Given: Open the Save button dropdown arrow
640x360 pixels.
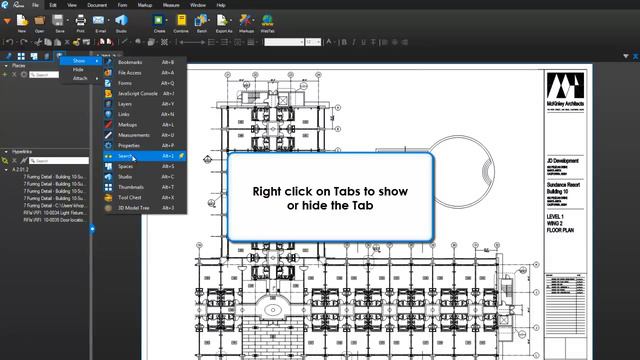Looking at the screenshot, I should (x=68, y=20).
